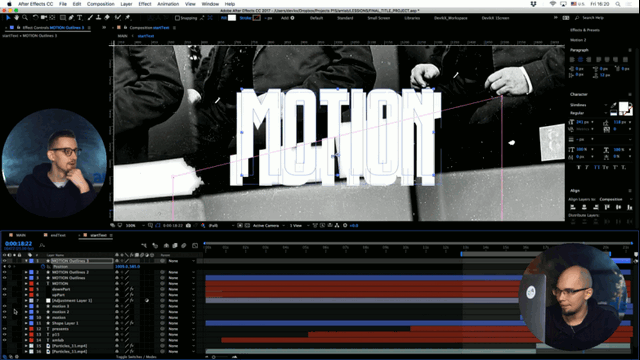
Task: Click the Toggle Switches / Modes button
Action: (x=136, y=357)
